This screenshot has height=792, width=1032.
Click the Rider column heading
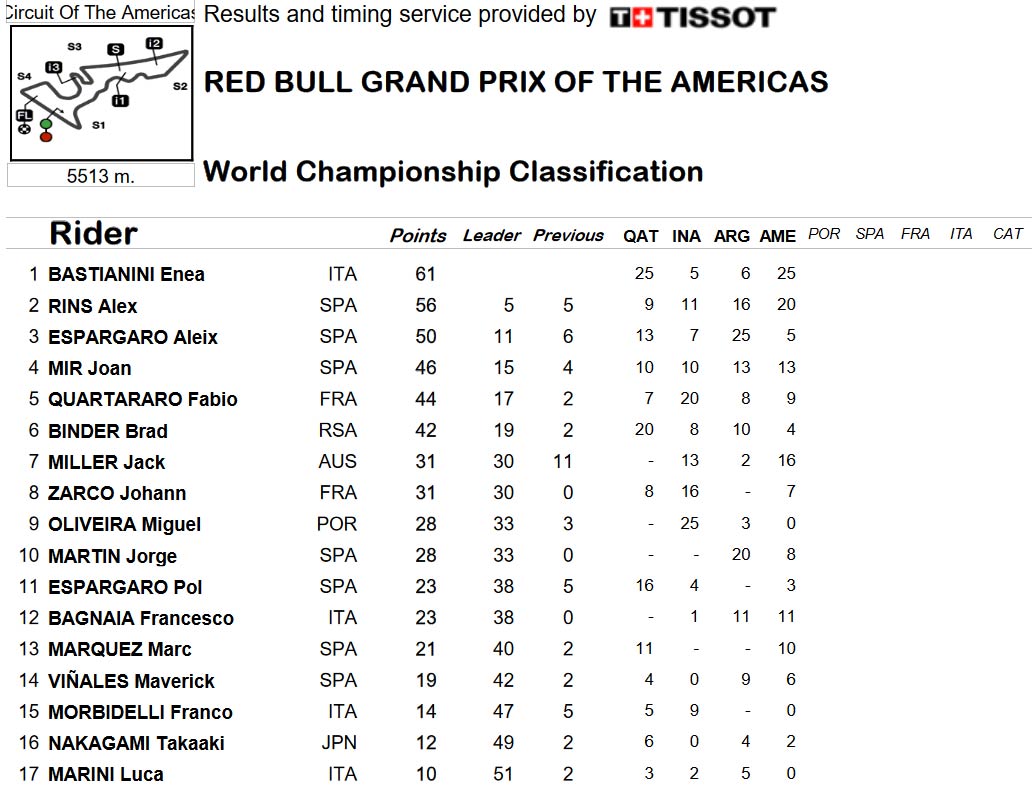coord(93,233)
